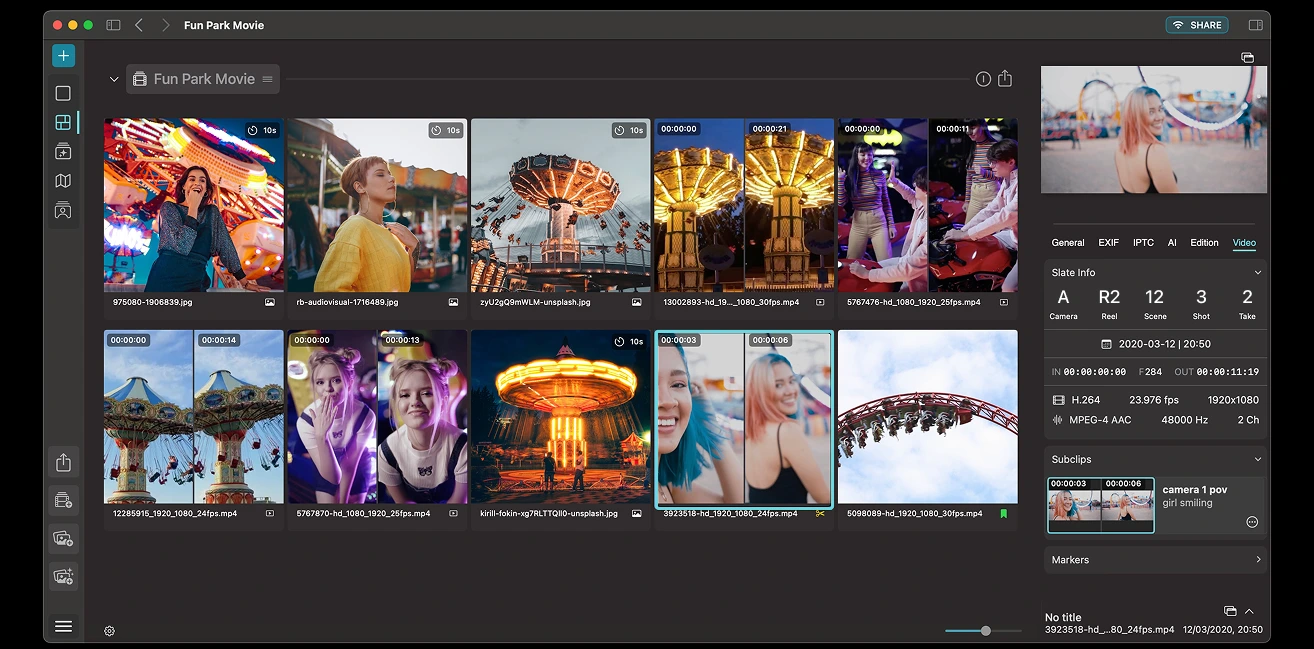This screenshot has width=1314, height=649.
Task: Edit the Camera slate value A
Action: click(1063, 297)
